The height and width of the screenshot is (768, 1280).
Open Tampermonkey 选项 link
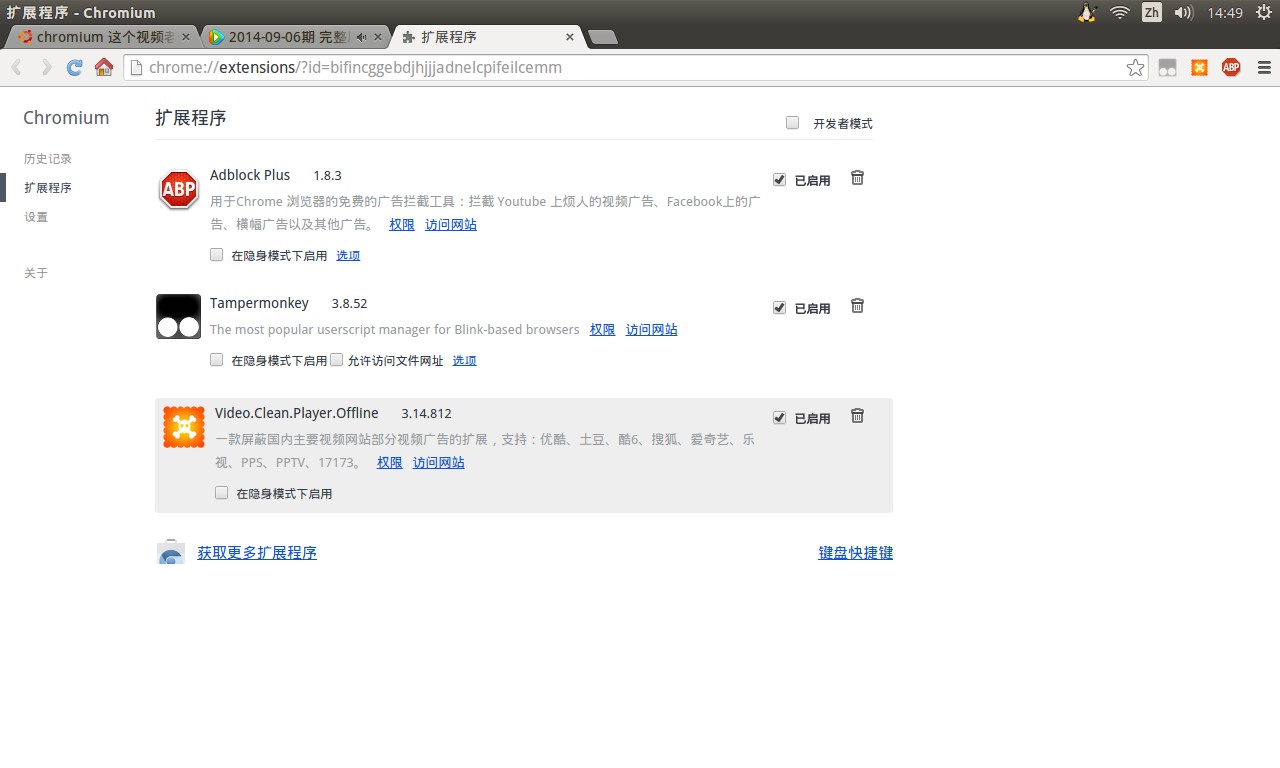pos(464,361)
